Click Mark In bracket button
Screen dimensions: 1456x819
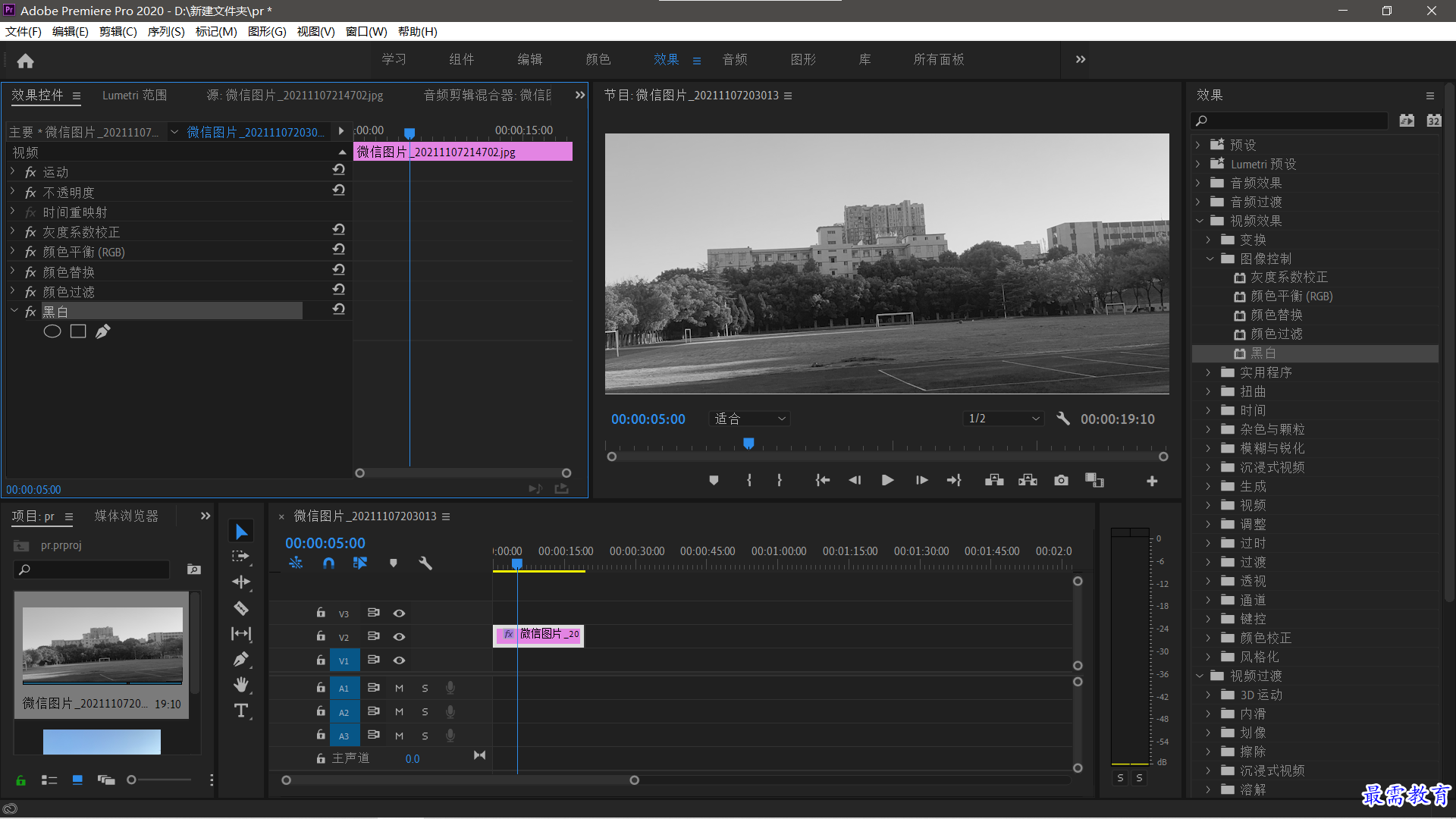coord(749,481)
